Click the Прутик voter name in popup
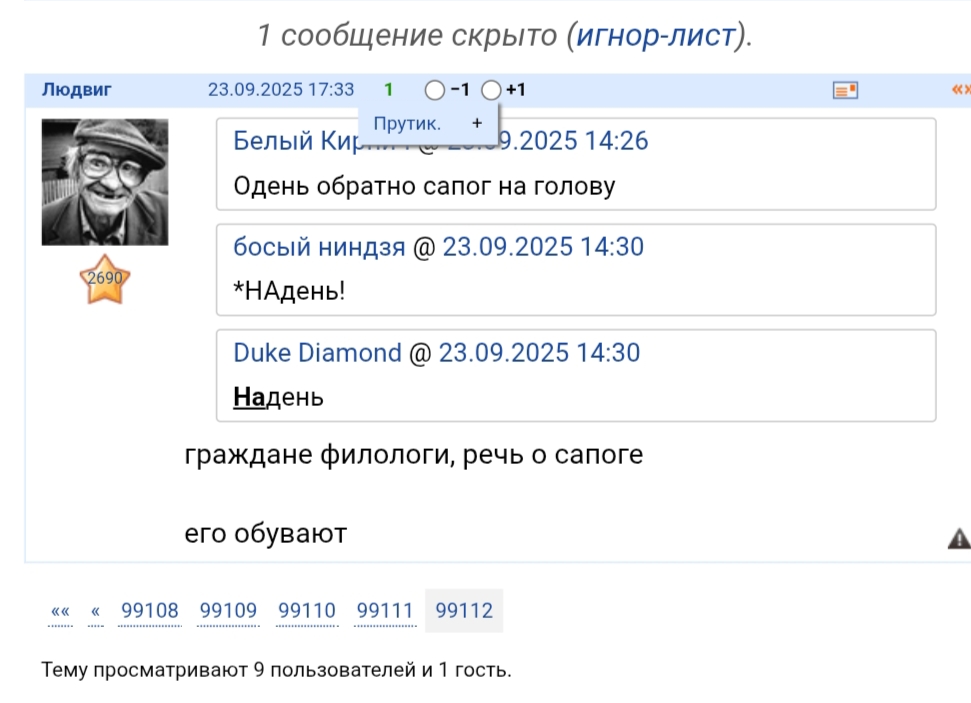 click(407, 123)
